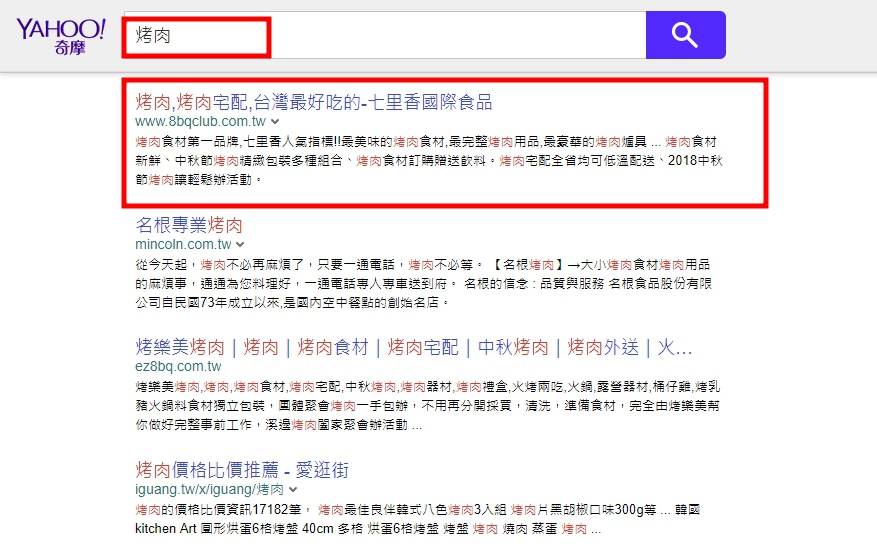
Task: Focus the search box containing 烤肉
Action: point(385,35)
